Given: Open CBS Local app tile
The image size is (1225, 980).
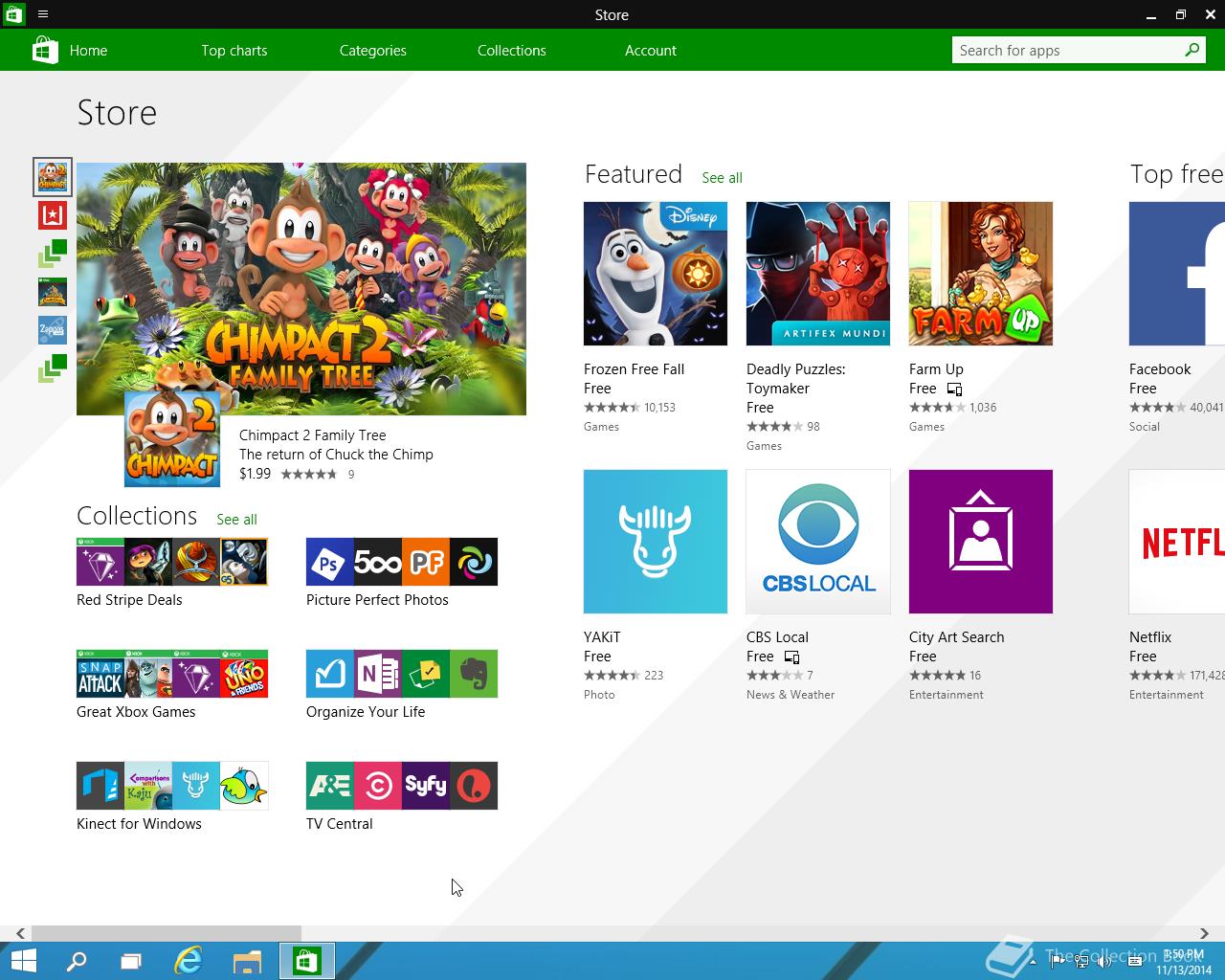Looking at the screenshot, I should point(818,542).
